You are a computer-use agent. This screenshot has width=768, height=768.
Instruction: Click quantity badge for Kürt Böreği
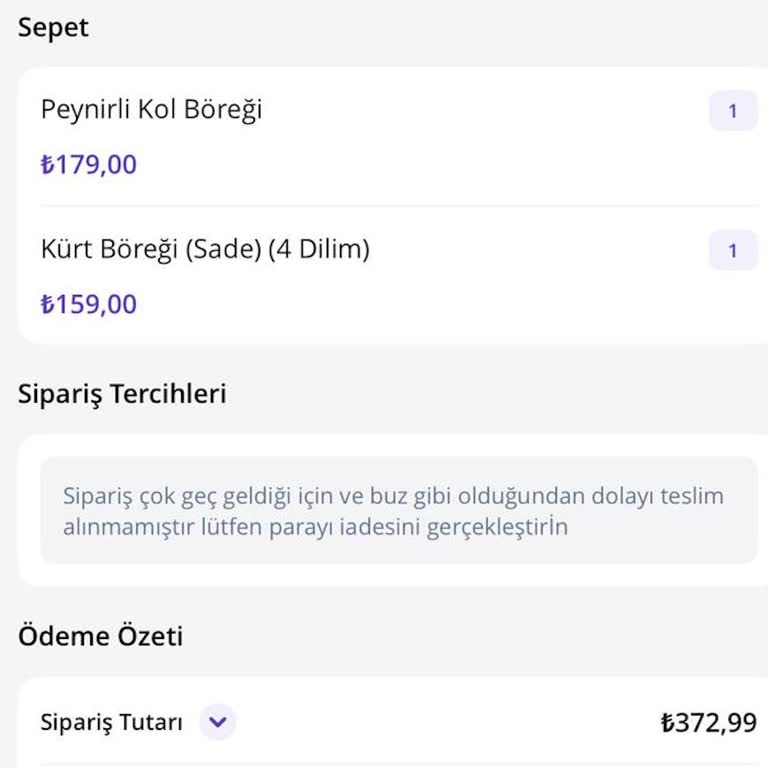(x=733, y=250)
